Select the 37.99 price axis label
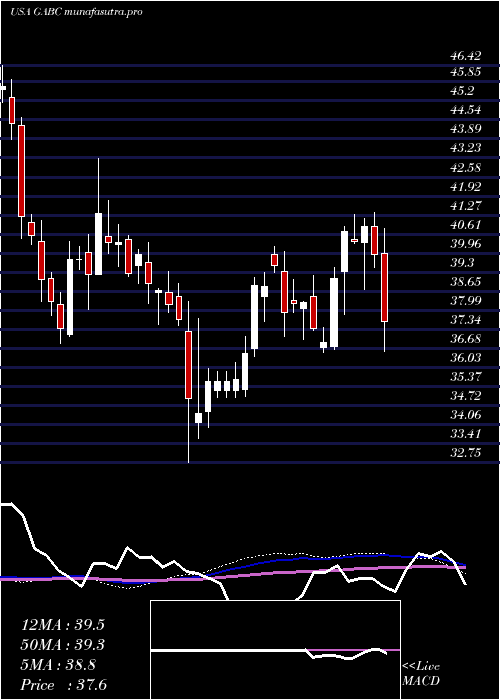Viewport: 500px width, 700px height. pos(466,300)
